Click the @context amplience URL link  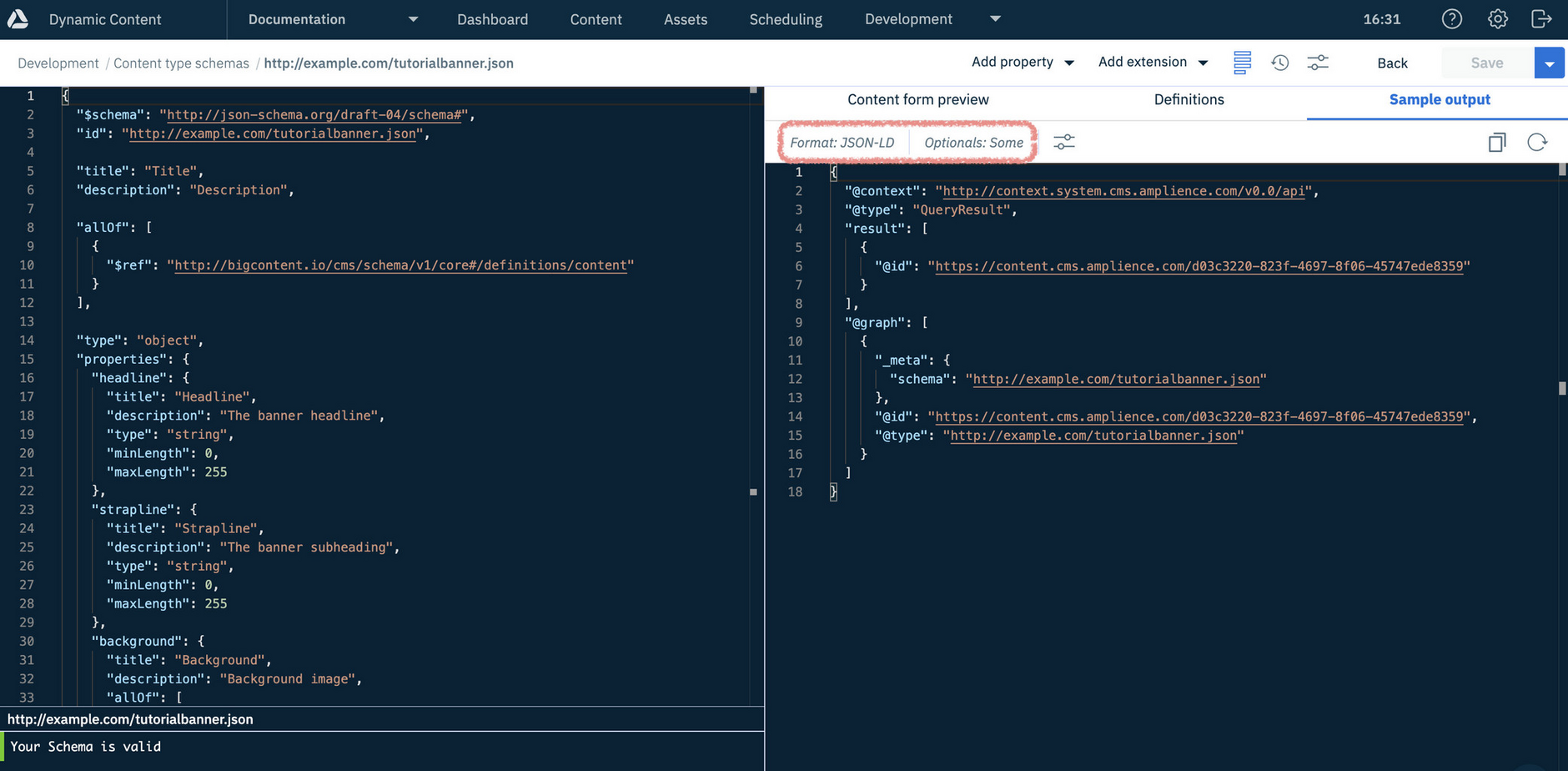tap(1123, 191)
